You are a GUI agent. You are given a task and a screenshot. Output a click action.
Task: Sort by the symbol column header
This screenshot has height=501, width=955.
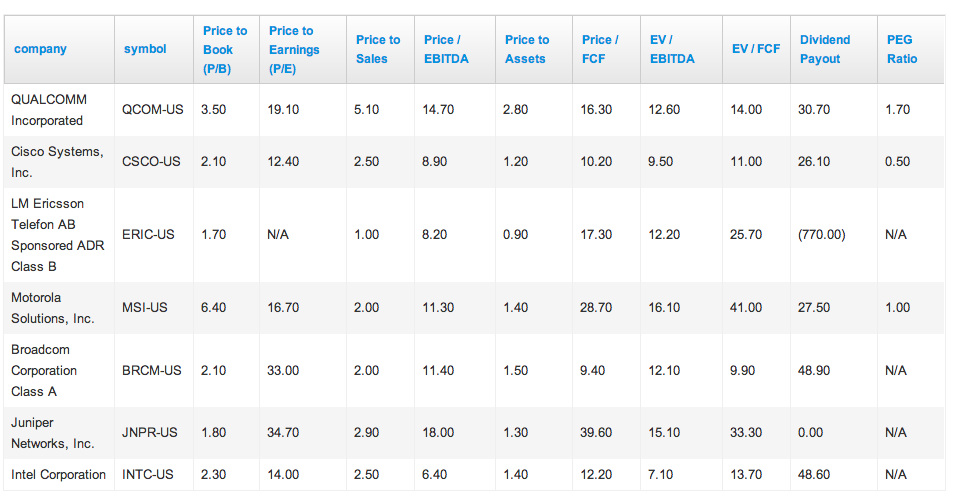145,49
